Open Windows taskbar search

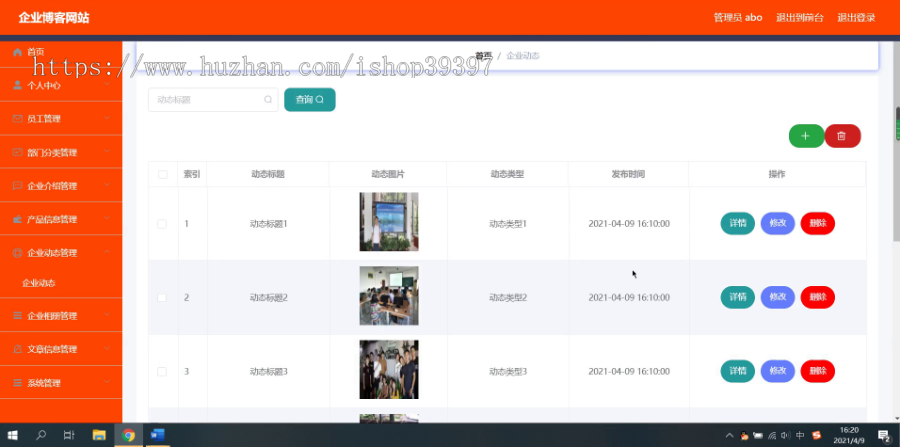pos(41,435)
